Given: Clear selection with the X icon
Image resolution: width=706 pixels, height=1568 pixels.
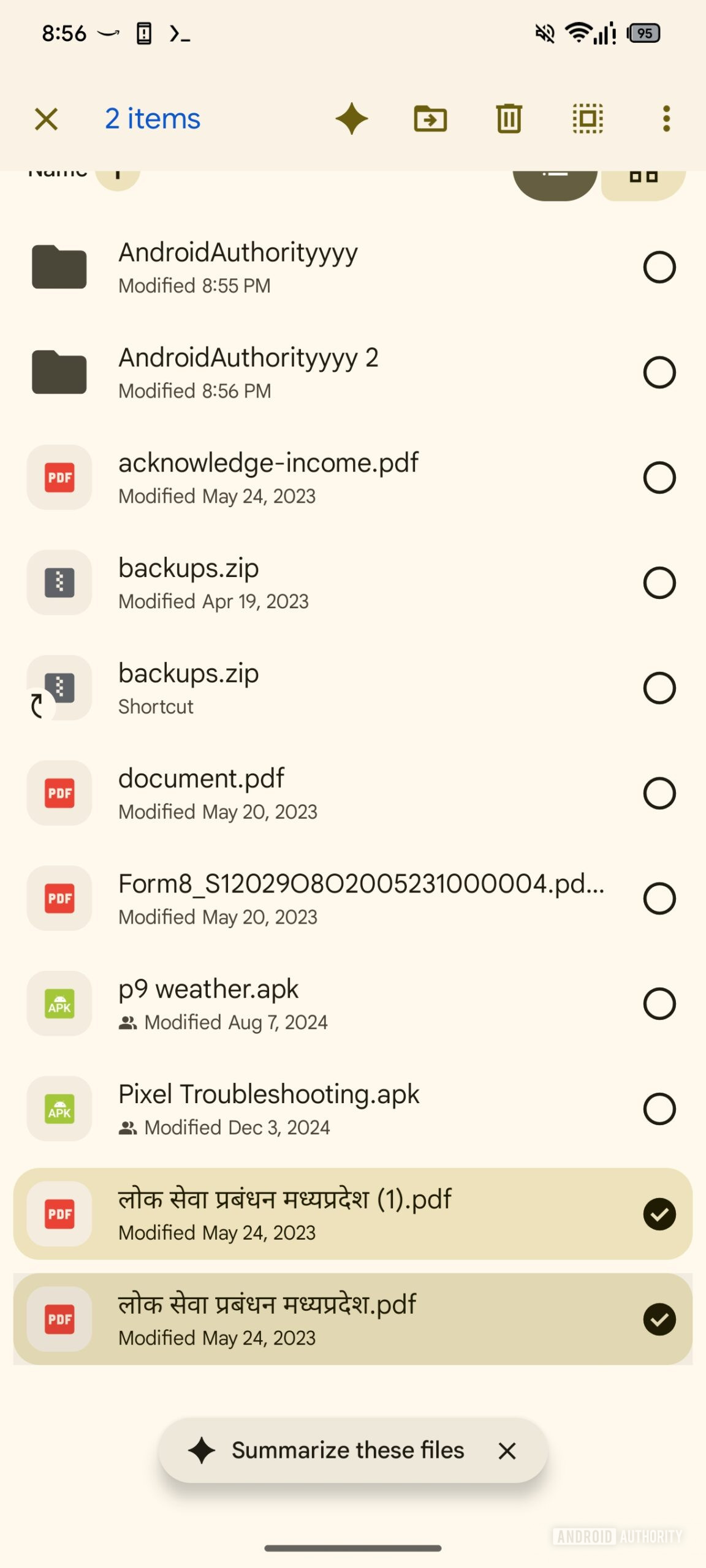Looking at the screenshot, I should pos(47,119).
